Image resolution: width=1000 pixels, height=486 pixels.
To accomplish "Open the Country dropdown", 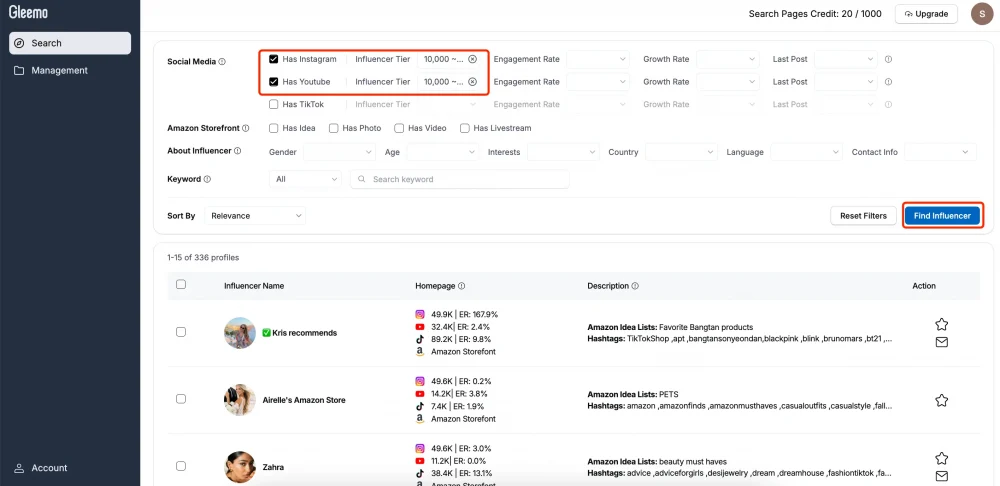I will 682,152.
